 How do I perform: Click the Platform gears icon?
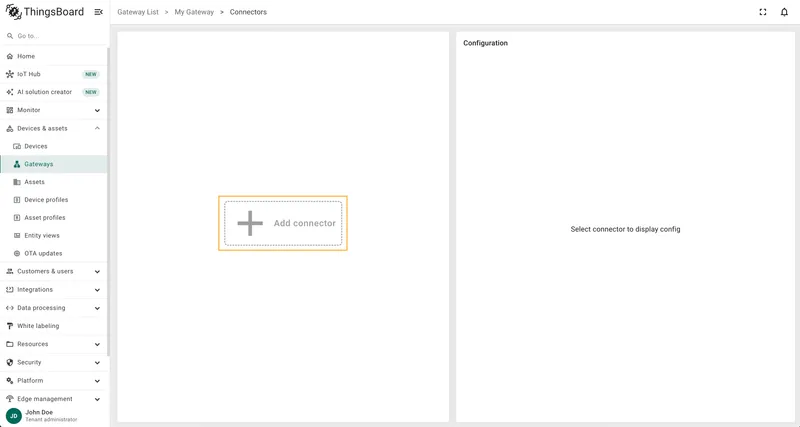click(10, 381)
